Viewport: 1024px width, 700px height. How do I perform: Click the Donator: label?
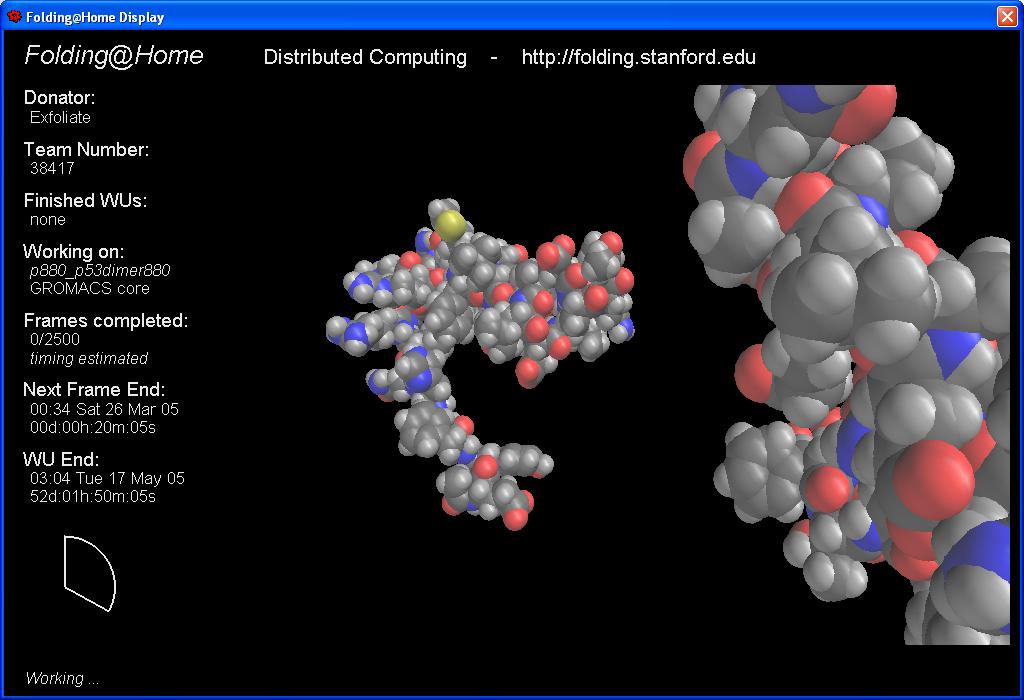point(59,98)
